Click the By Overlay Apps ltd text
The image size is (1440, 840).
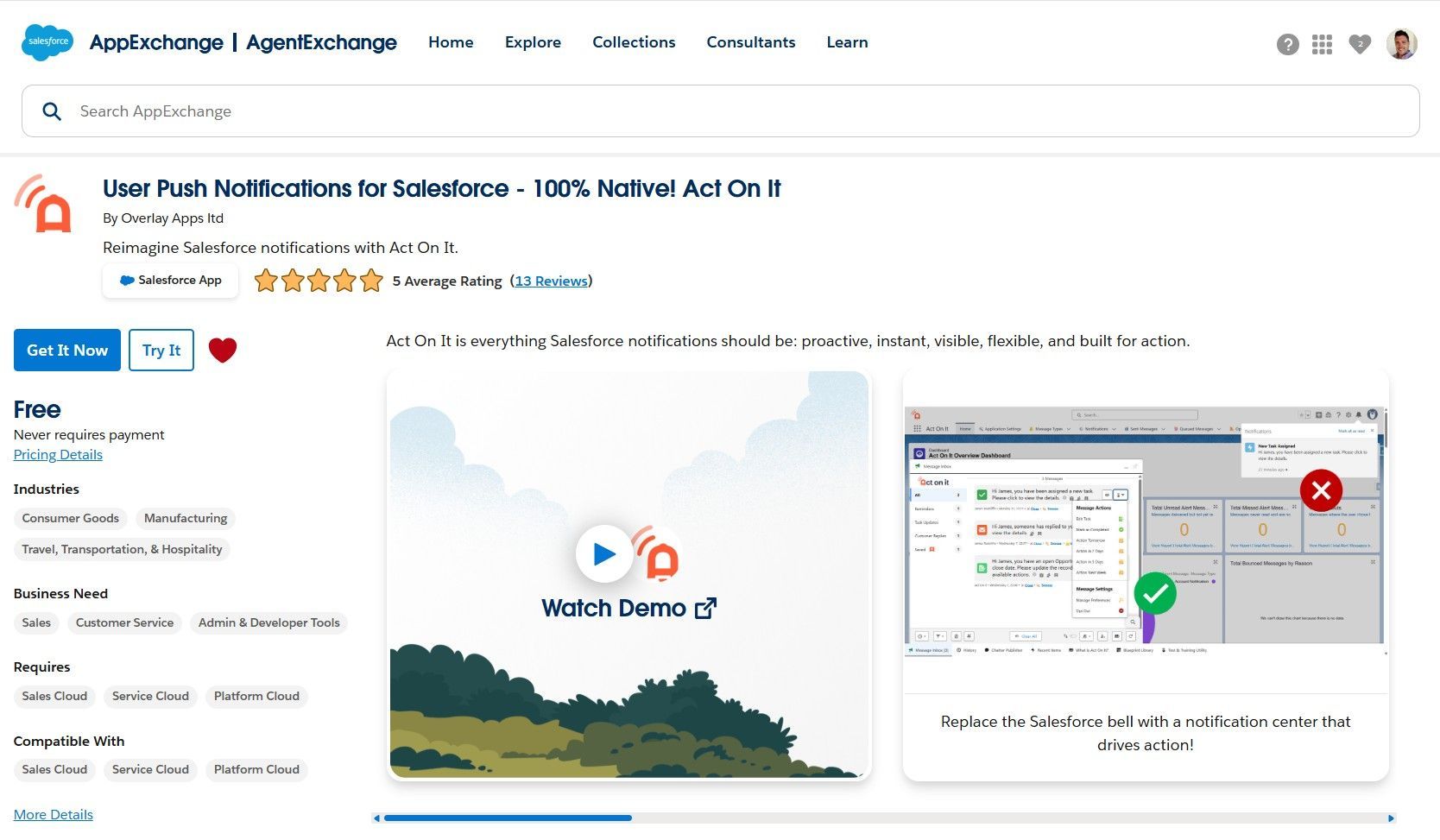[x=163, y=218]
